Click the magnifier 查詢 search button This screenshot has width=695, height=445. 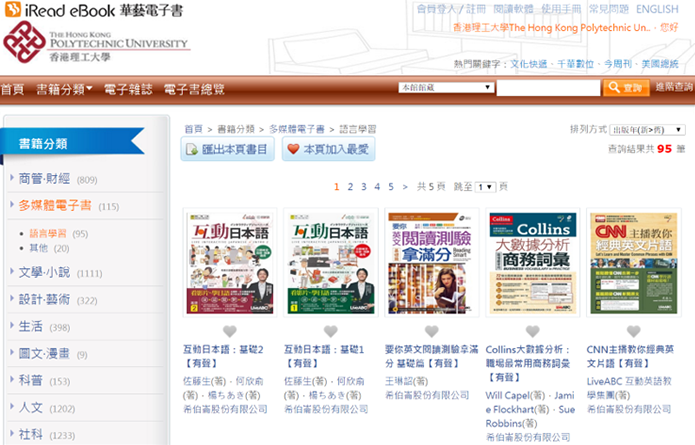coord(626,87)
